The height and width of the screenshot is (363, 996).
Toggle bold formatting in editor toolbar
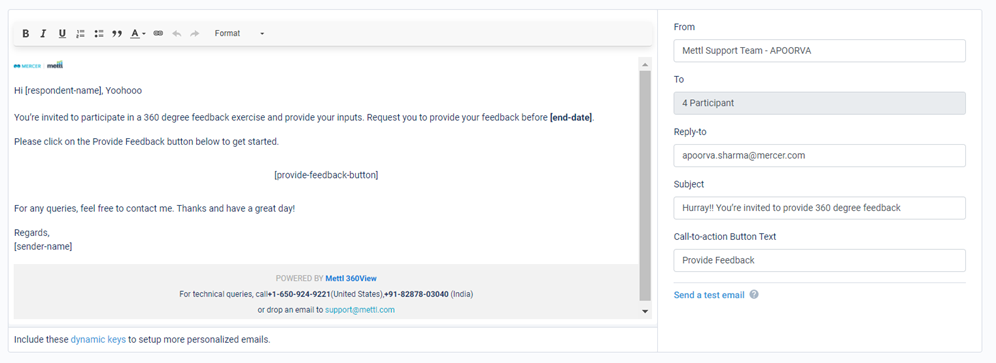tap(25, 34)
